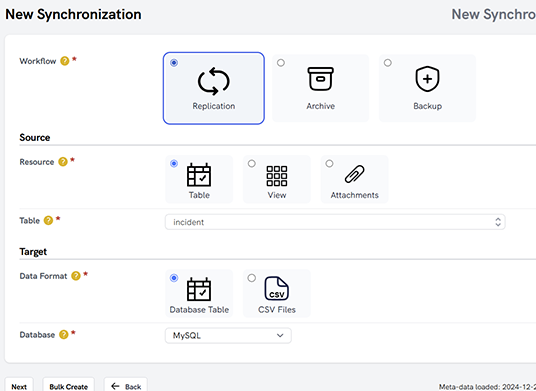Viewport: 536px width, 391px height.
Task: Pick the CSV Files icon
Action: pos(277,288)
